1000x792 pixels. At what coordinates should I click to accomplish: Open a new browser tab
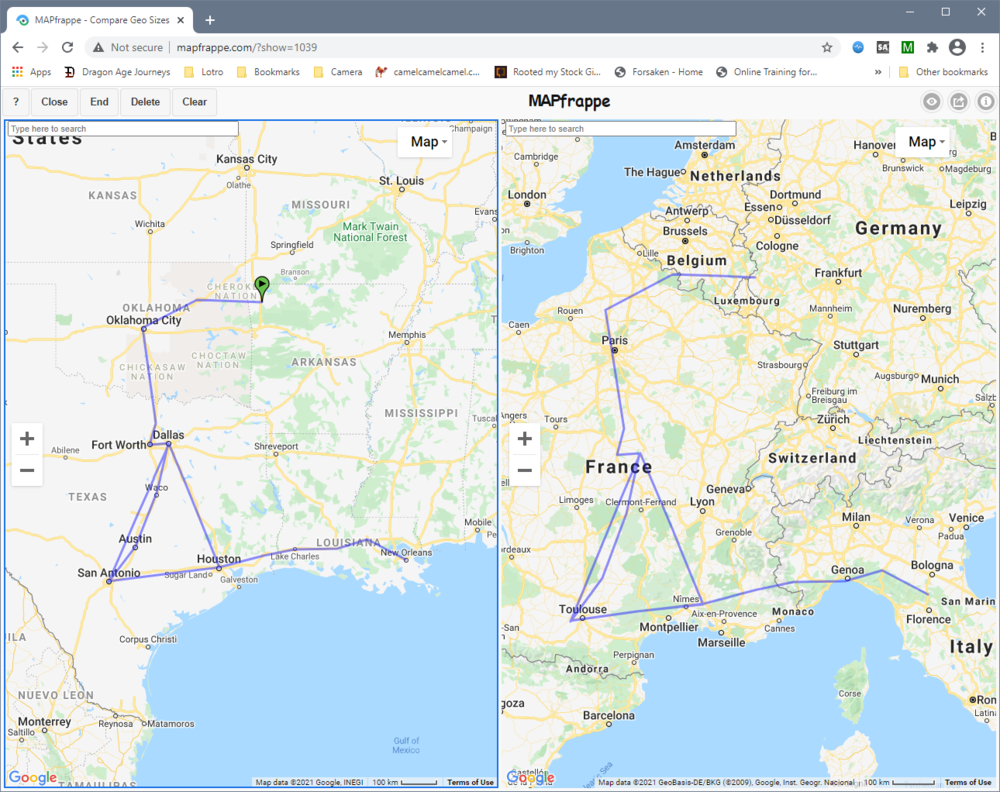click(210, 20)
